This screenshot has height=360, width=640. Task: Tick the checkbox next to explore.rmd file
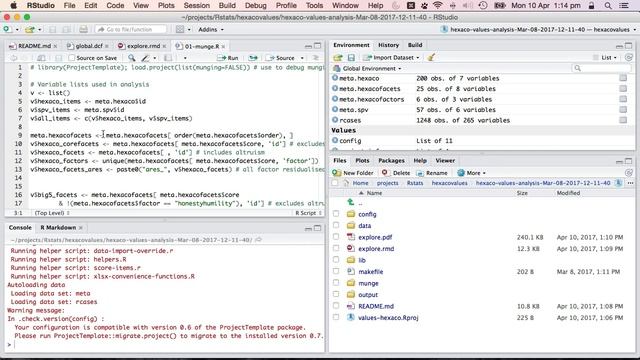pyautogui.click(x=336, y=248)
